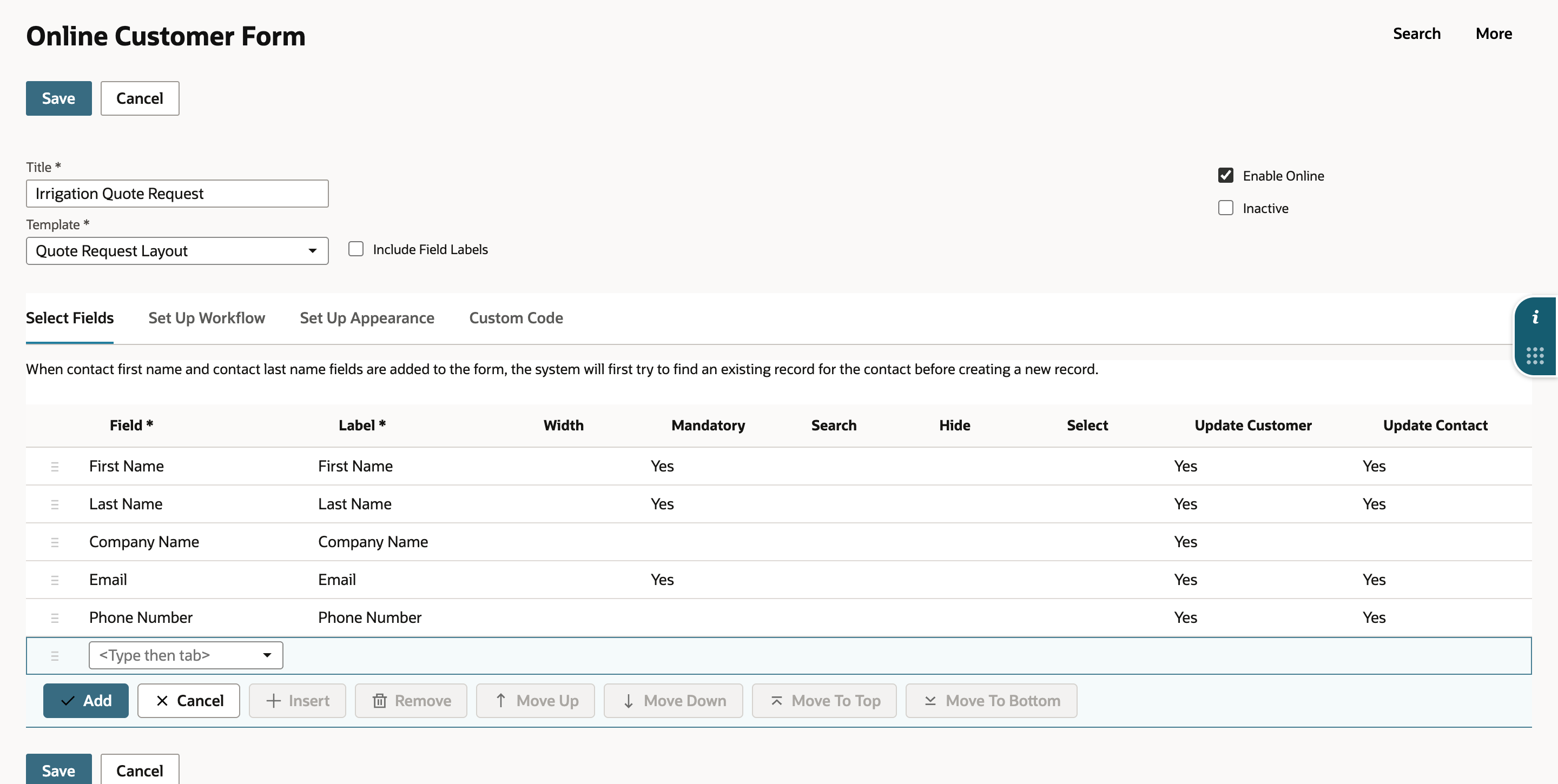Switch to the Set Up Workflow tab
Viewport: 1558px width, 784px height.
pos(207,318)
